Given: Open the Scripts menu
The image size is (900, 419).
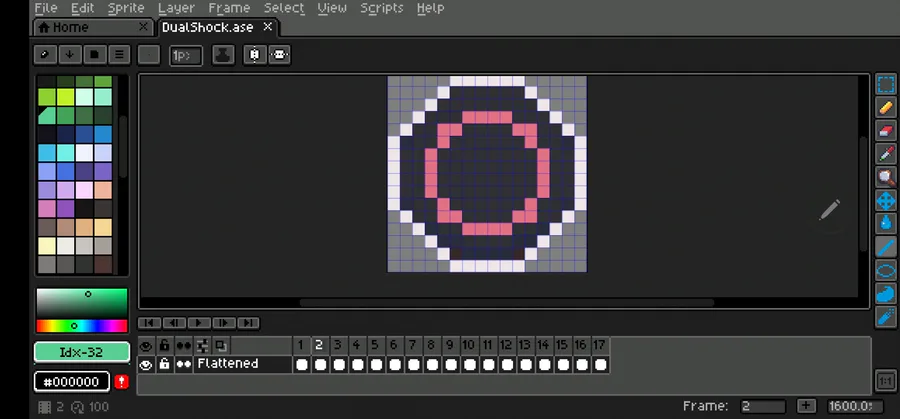Looking at the screenshot, I should (x=382, y=8).
